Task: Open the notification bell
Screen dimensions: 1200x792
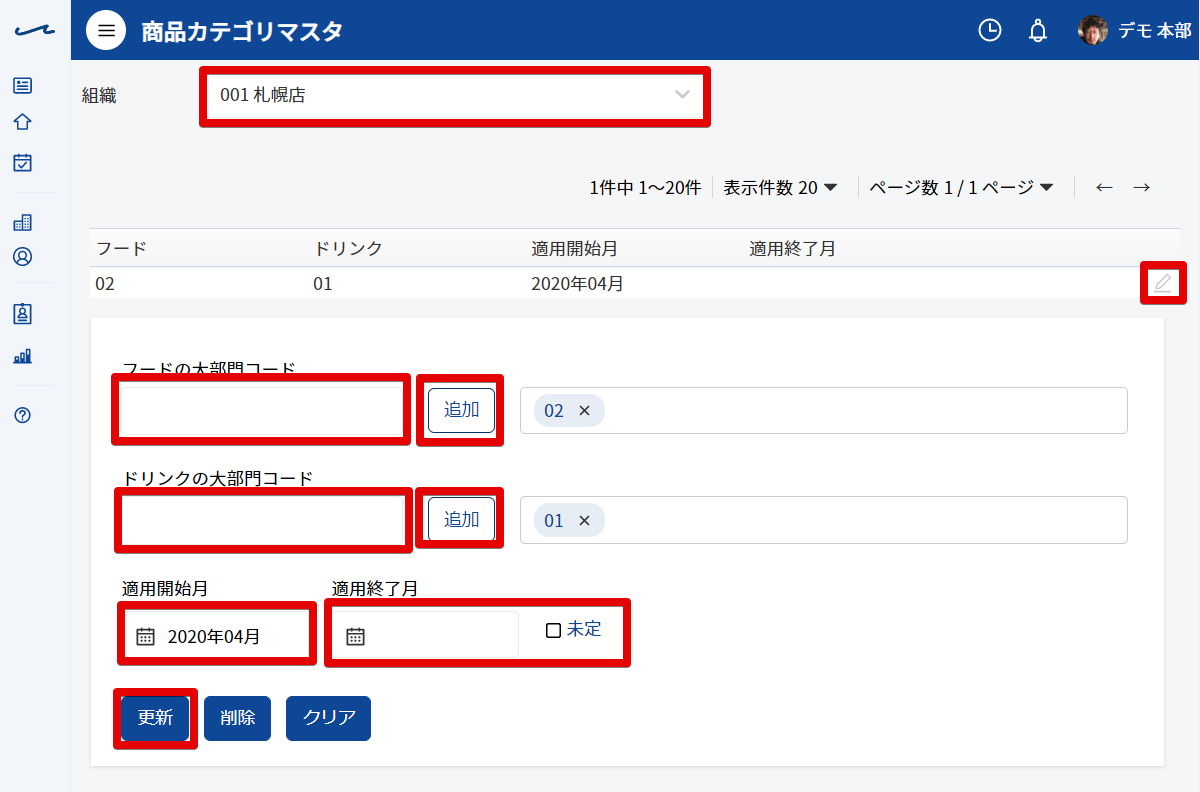Action: [x=1038, y=30]
